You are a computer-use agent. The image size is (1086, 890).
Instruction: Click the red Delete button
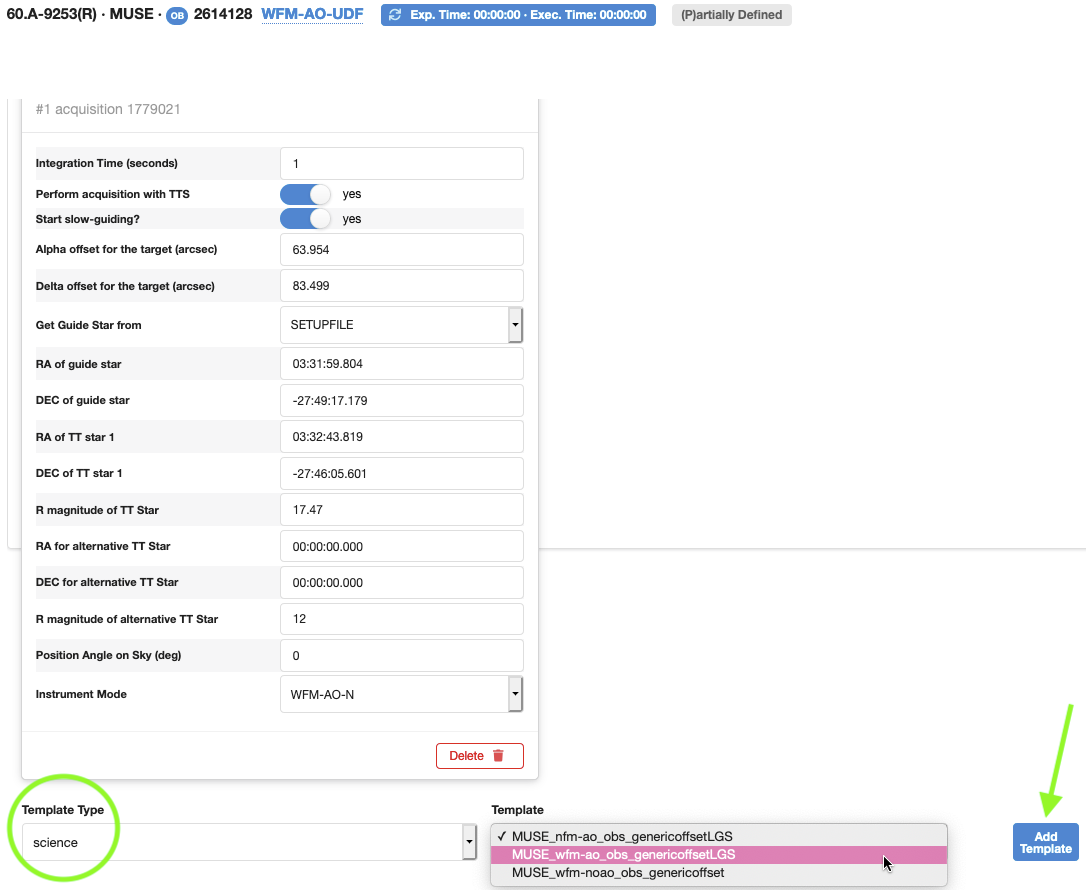(x=479, y=756)
